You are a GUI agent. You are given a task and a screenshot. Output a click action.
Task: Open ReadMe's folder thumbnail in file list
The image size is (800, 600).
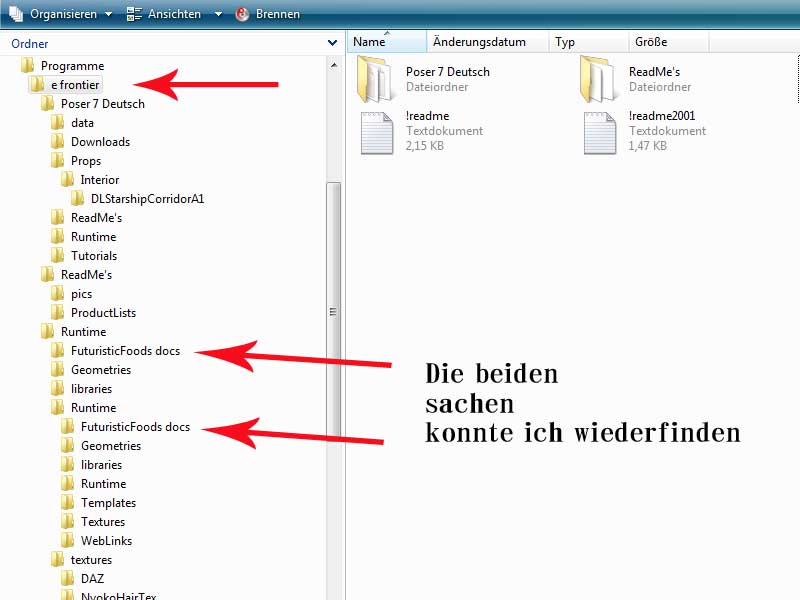point(598,80)
